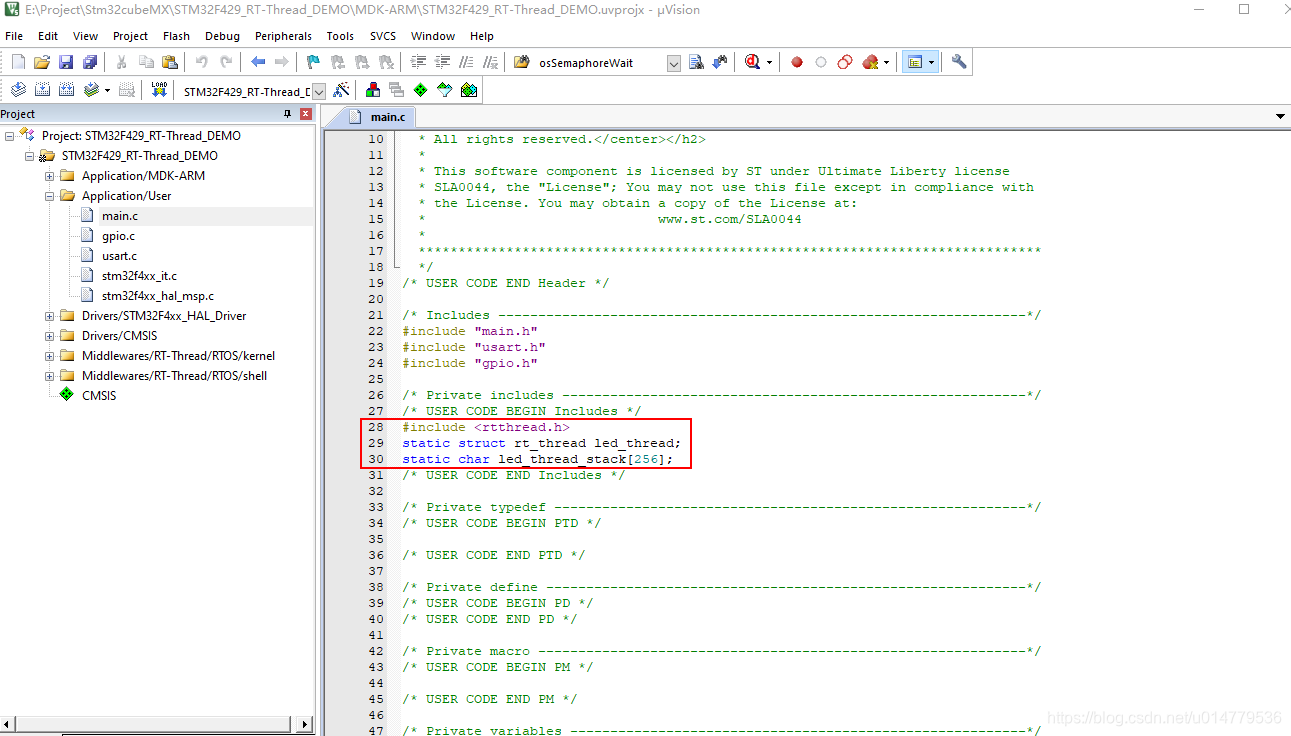The image size is (1291, 736).
Task: Open the SVCS menu
Action: point(383,36)
